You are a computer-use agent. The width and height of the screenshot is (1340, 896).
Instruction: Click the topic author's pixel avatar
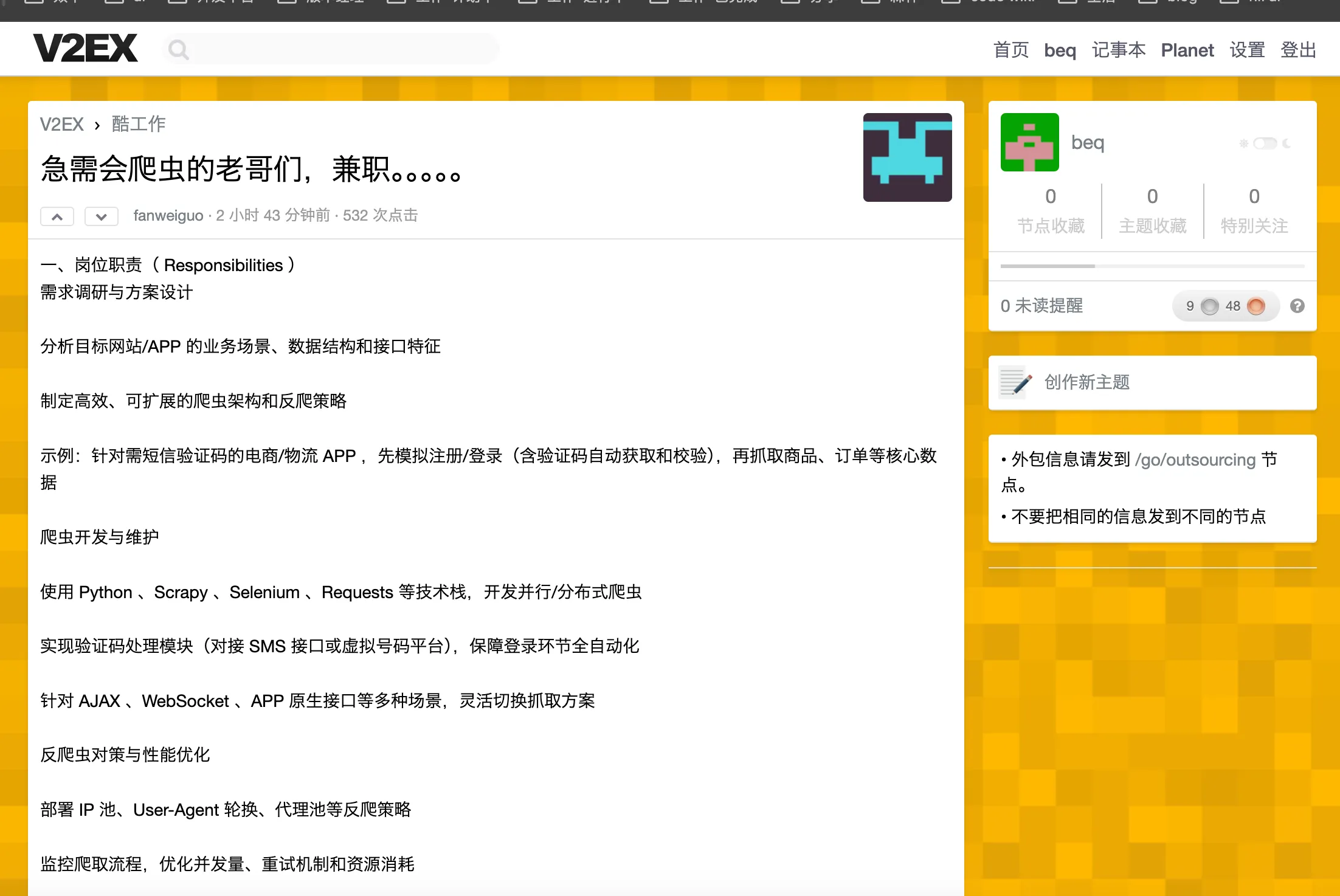907,157
